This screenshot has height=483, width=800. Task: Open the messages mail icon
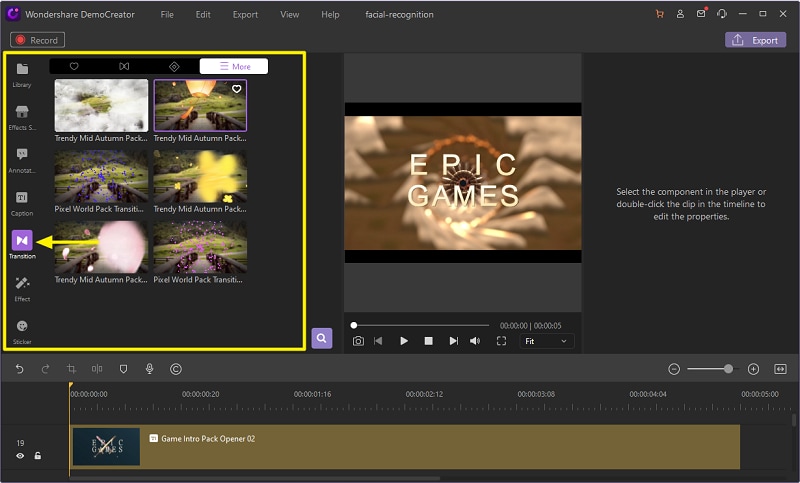point(701,14)
